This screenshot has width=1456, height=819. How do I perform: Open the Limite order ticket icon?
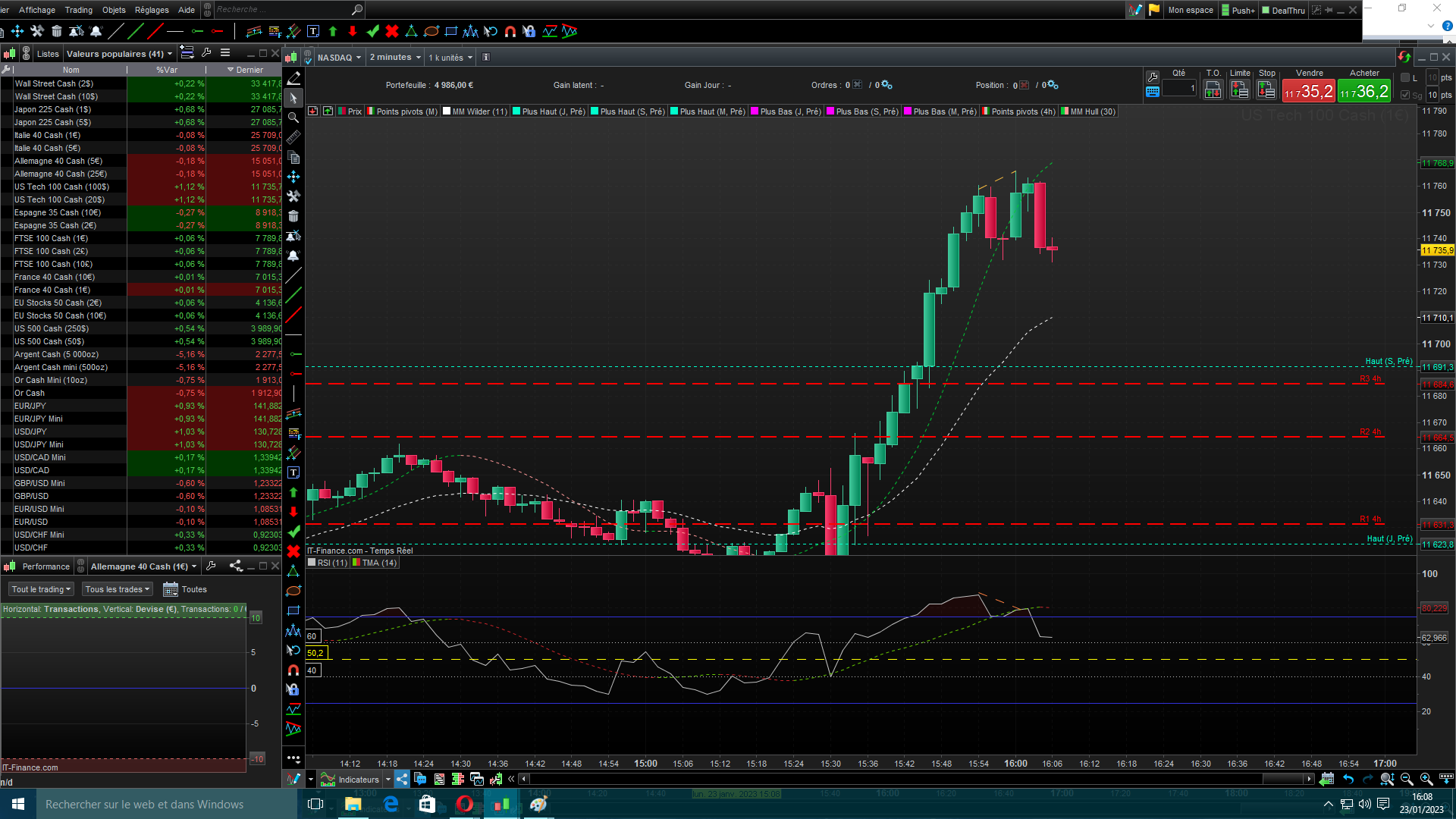1240,90
